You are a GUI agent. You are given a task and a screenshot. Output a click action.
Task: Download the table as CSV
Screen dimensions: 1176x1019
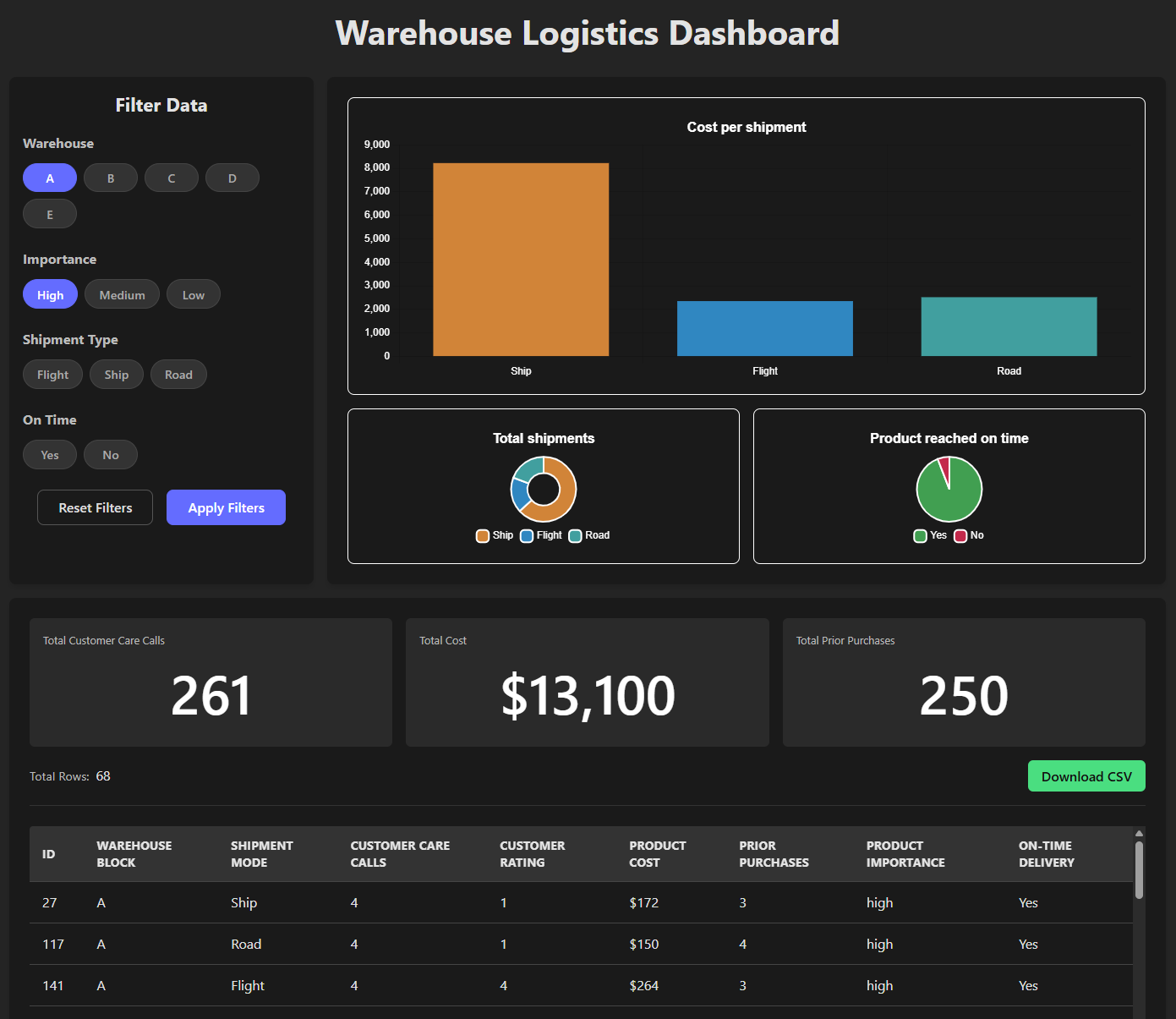click(1086, 776)
